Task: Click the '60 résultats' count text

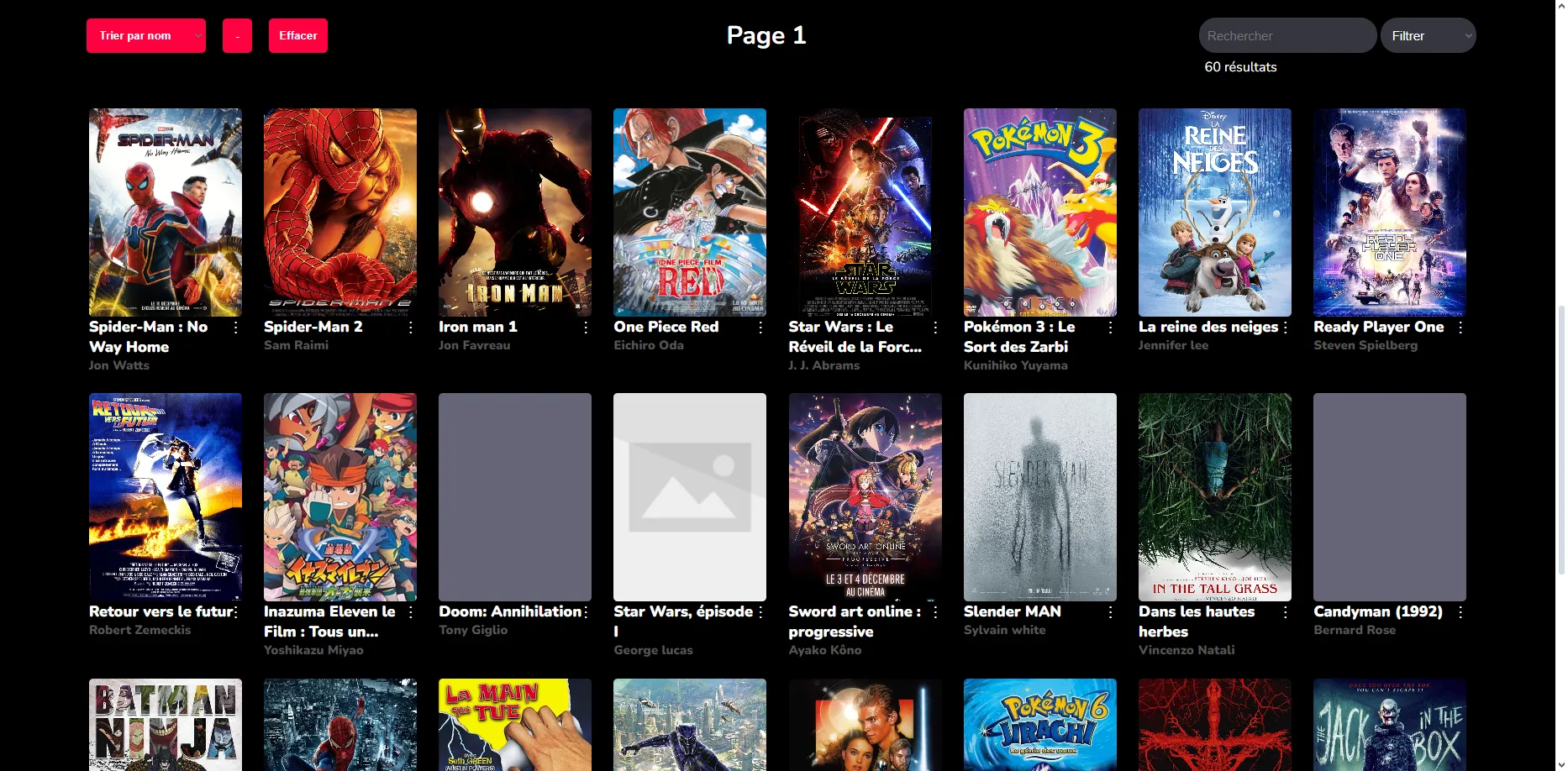Action: (x=1240, y=67)
